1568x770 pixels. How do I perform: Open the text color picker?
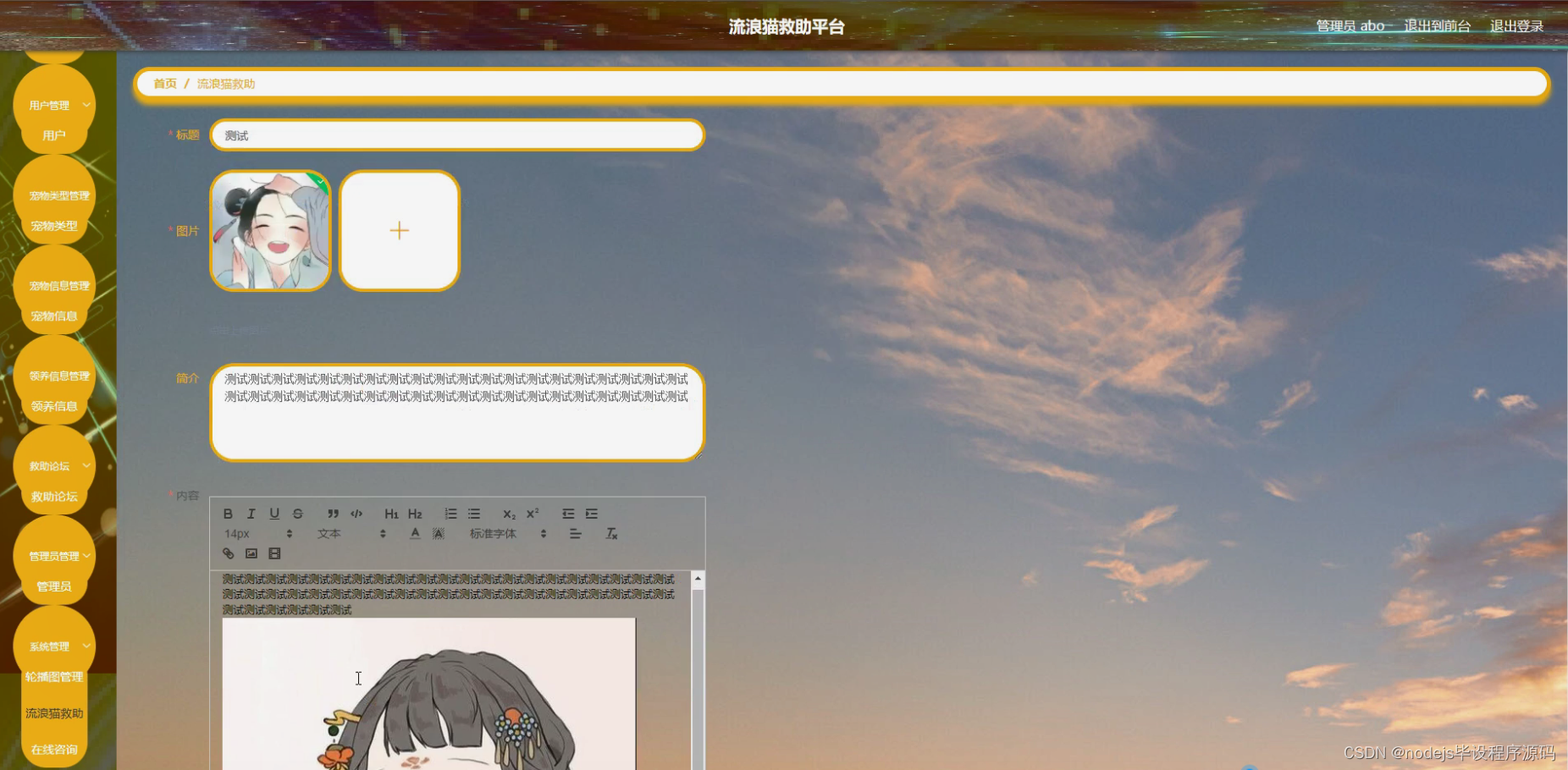tap(415, 534)
